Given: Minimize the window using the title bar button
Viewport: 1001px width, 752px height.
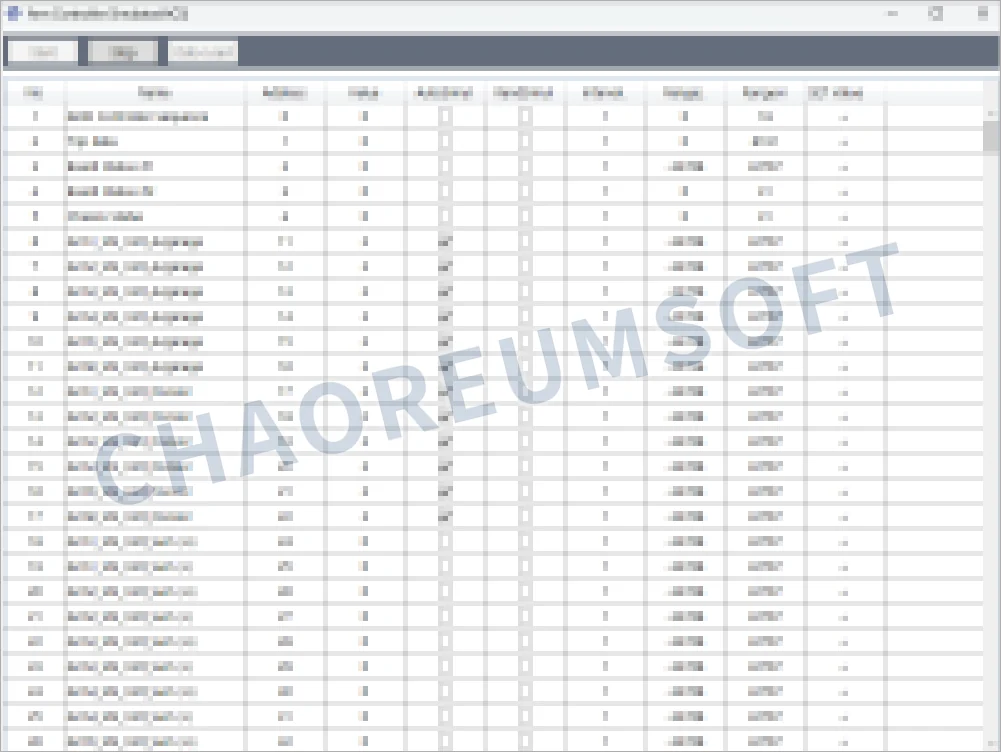Looking at the screenshot, I should point(892,13).
